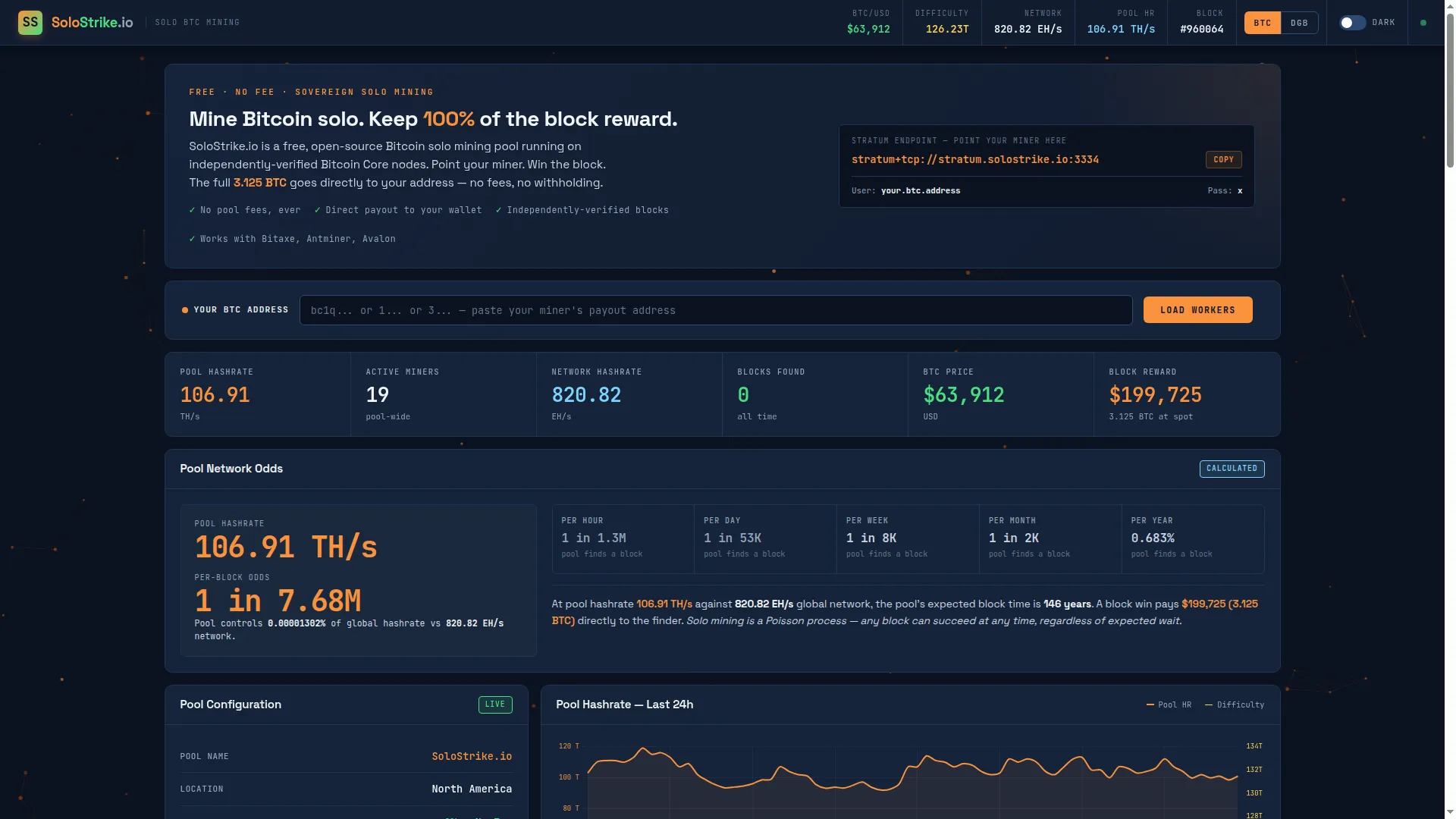Select the Active Miners stat card

tap(444, 394)
